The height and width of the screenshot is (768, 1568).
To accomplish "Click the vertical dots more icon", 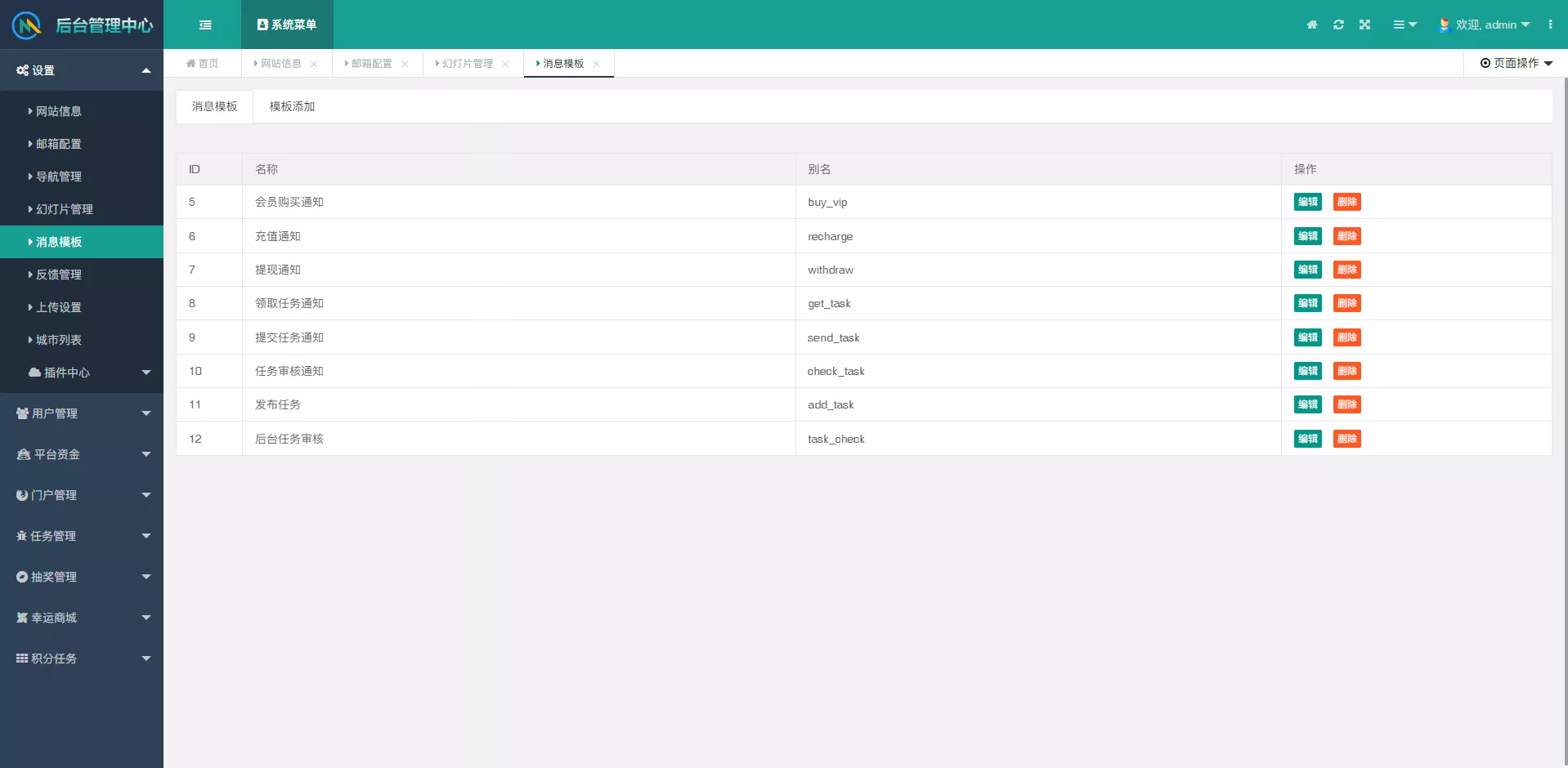I will click(1550, 25).
